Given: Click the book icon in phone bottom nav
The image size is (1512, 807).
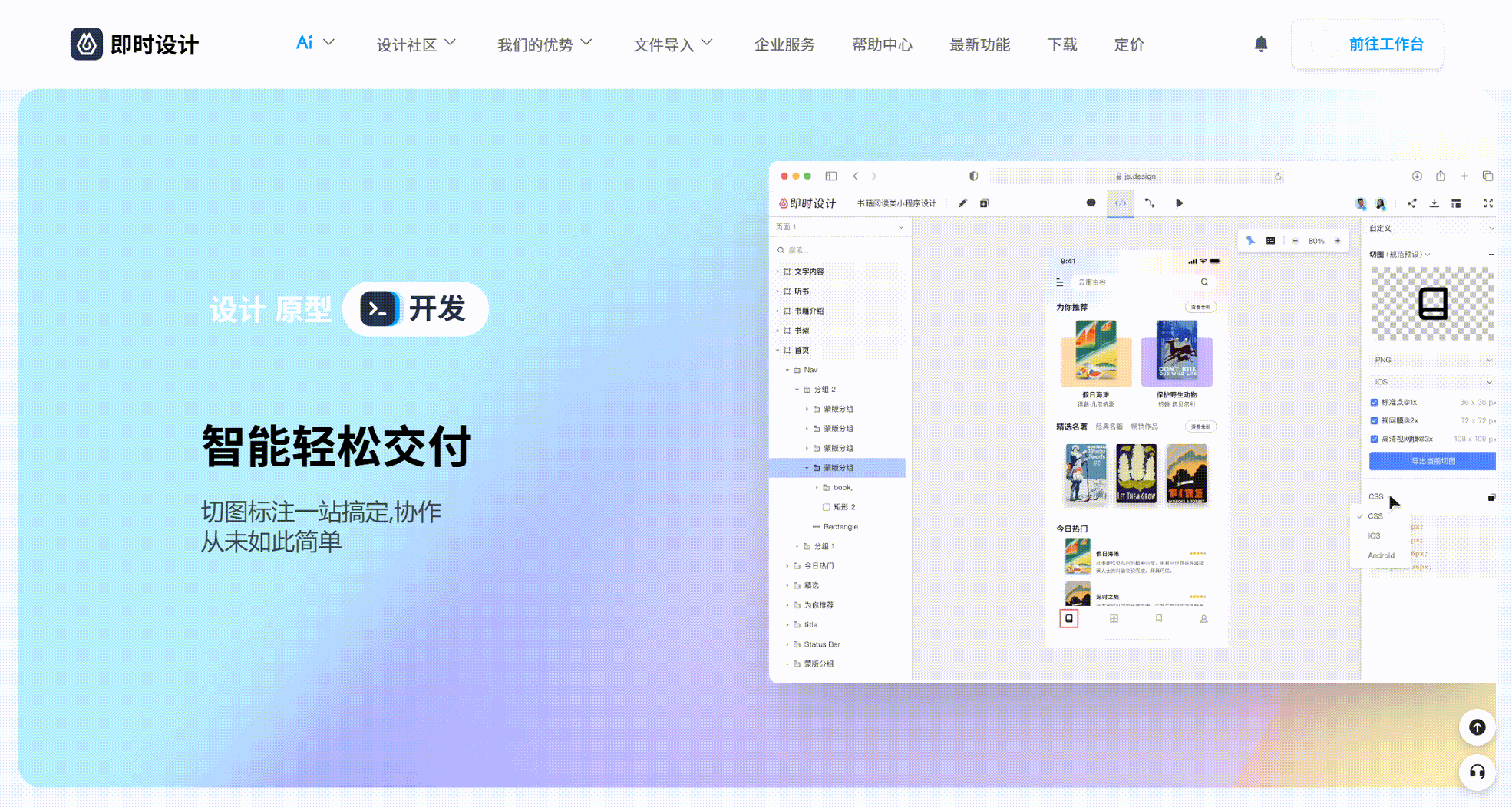Looking at the screenshot, I should pyautogui.click(x=1068, y=618).
